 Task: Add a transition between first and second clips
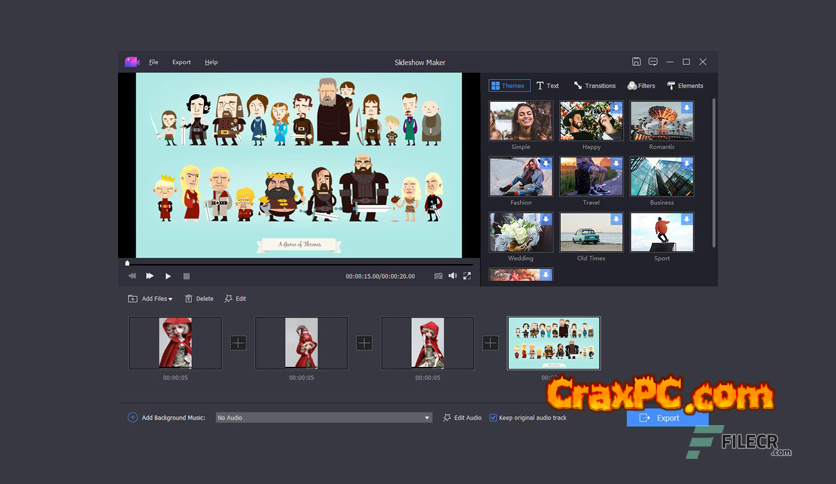pyautogui.click(x=238, y=343)
